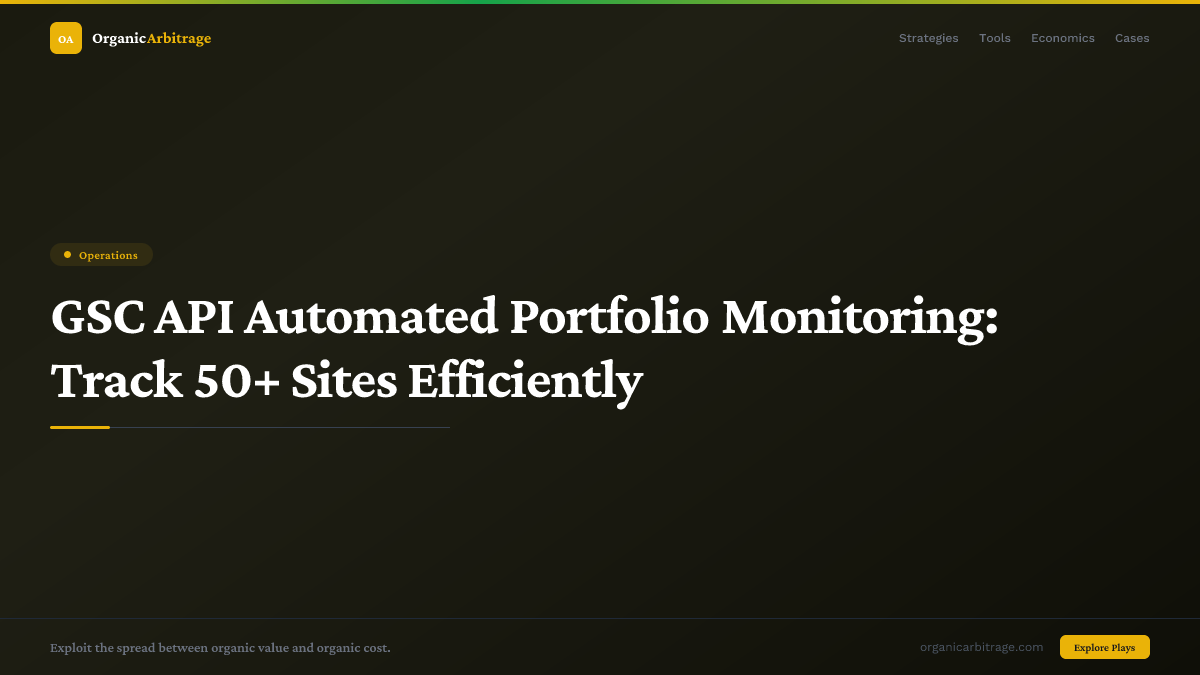This screenshot has width=1200, height=675.
Task: Click the OrganicArbitrage wordmark
Action: pyautogui.click(x=150, y=38)
